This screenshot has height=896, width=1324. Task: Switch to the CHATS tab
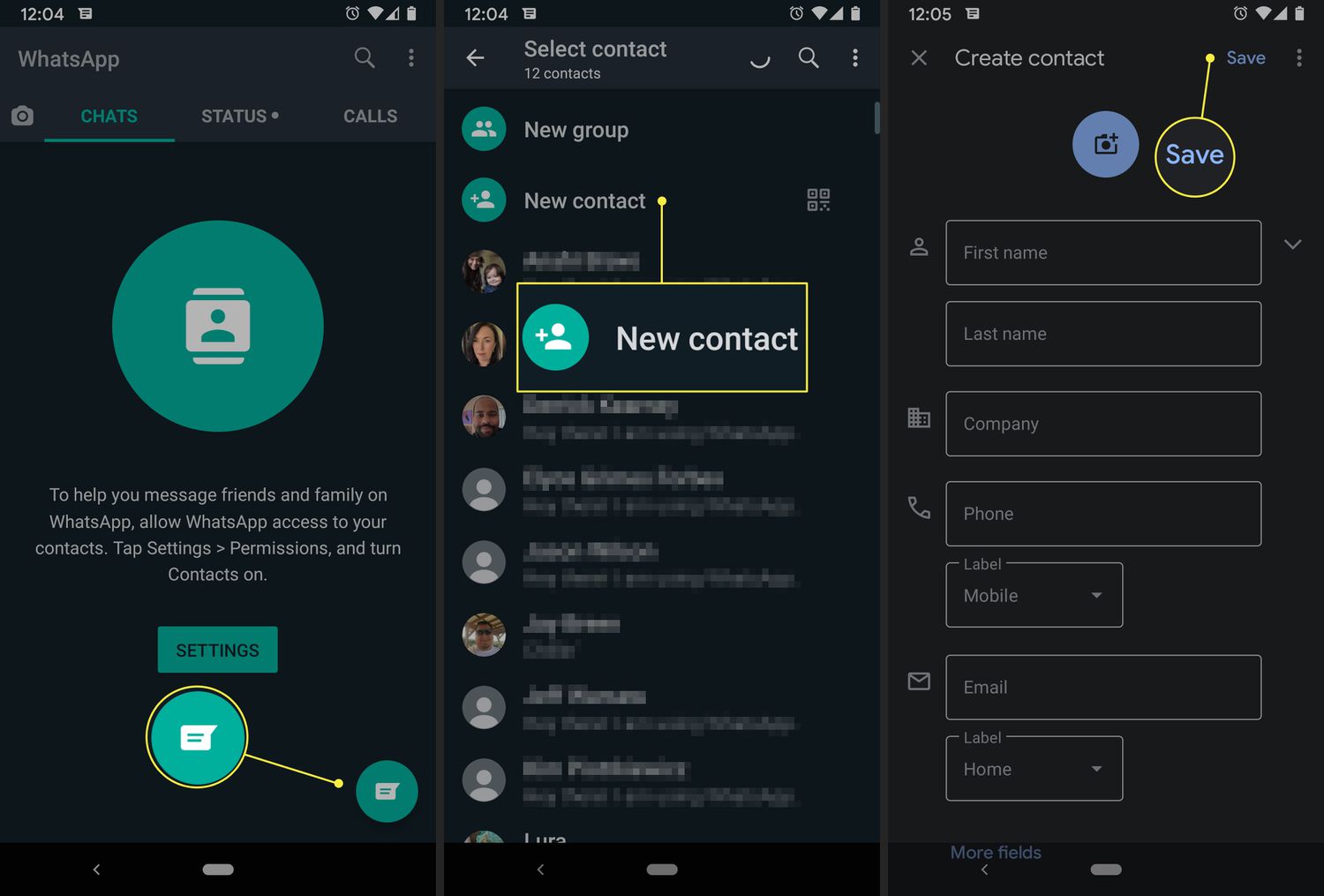point(109,117)
